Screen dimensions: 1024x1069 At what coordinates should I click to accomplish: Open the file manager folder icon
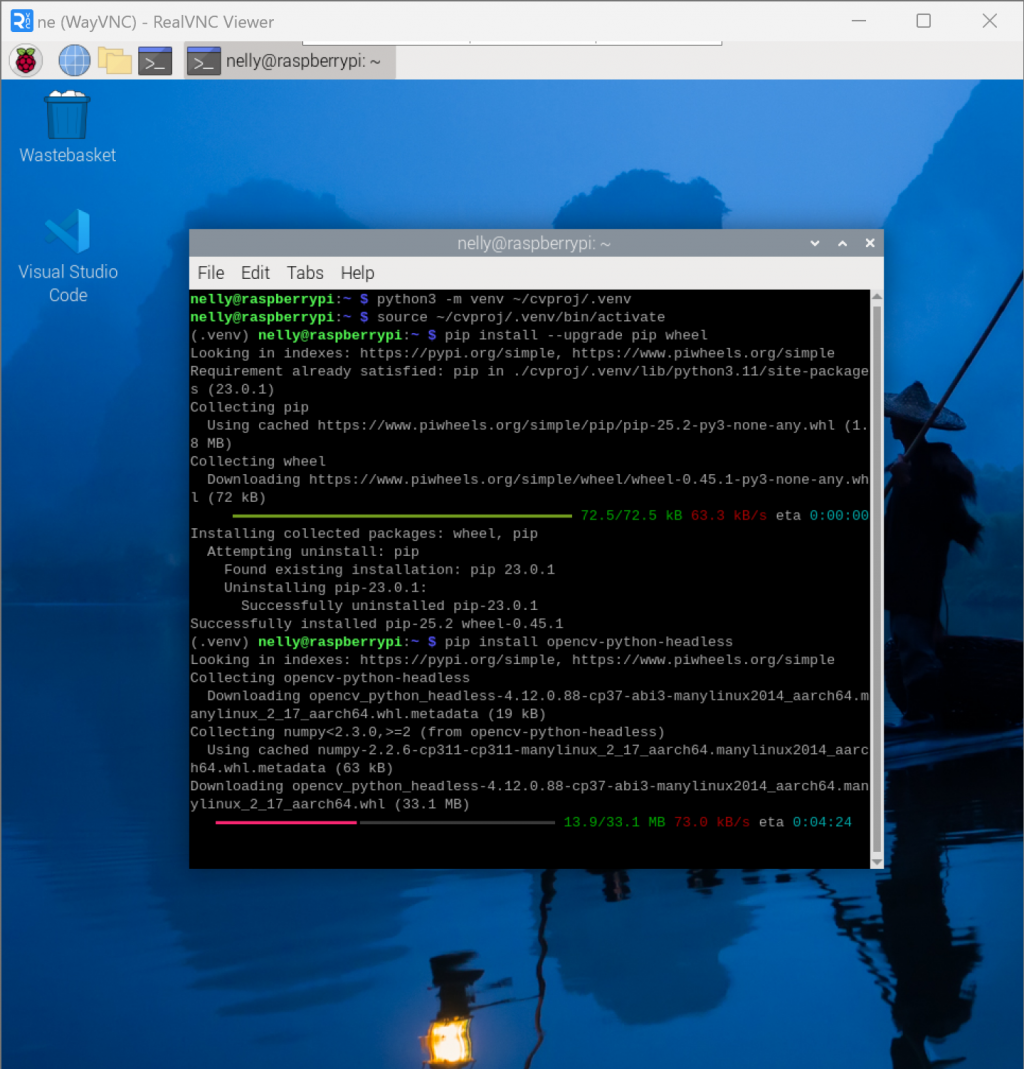[x=115, y=61]
